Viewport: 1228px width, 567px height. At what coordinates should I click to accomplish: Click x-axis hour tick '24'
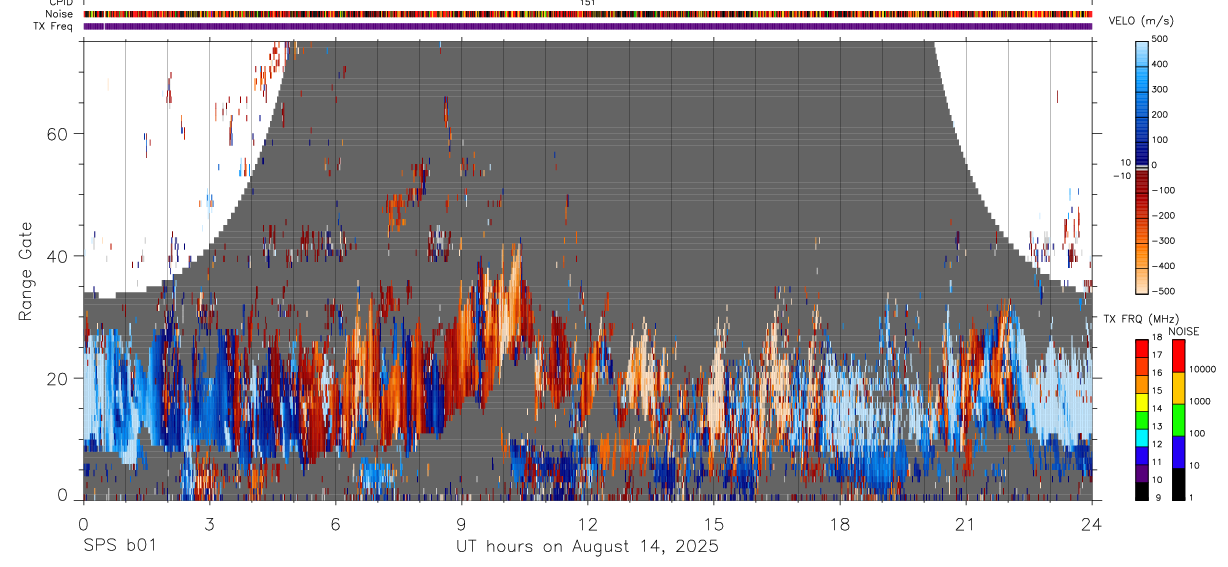tap(1092, 523)
